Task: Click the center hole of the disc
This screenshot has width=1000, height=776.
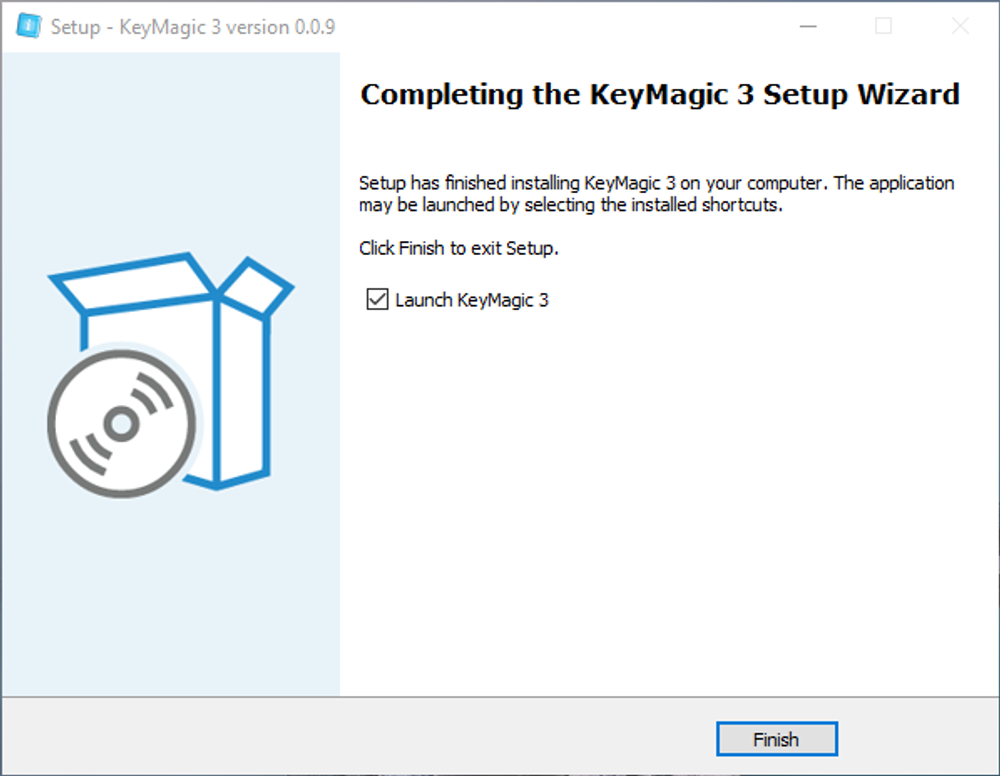Action: click(x=121, y=423)
